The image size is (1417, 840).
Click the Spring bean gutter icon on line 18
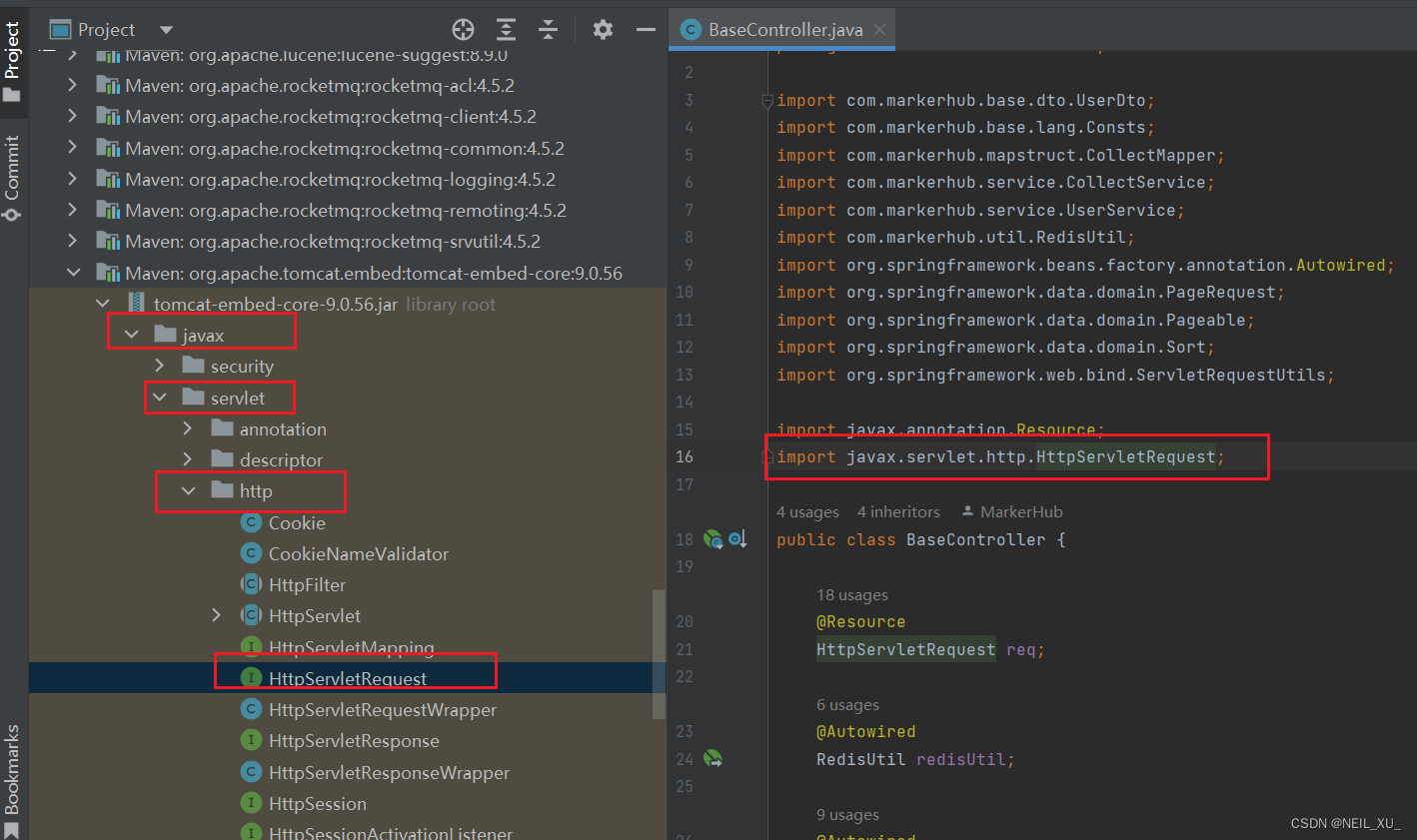(713, 539)
